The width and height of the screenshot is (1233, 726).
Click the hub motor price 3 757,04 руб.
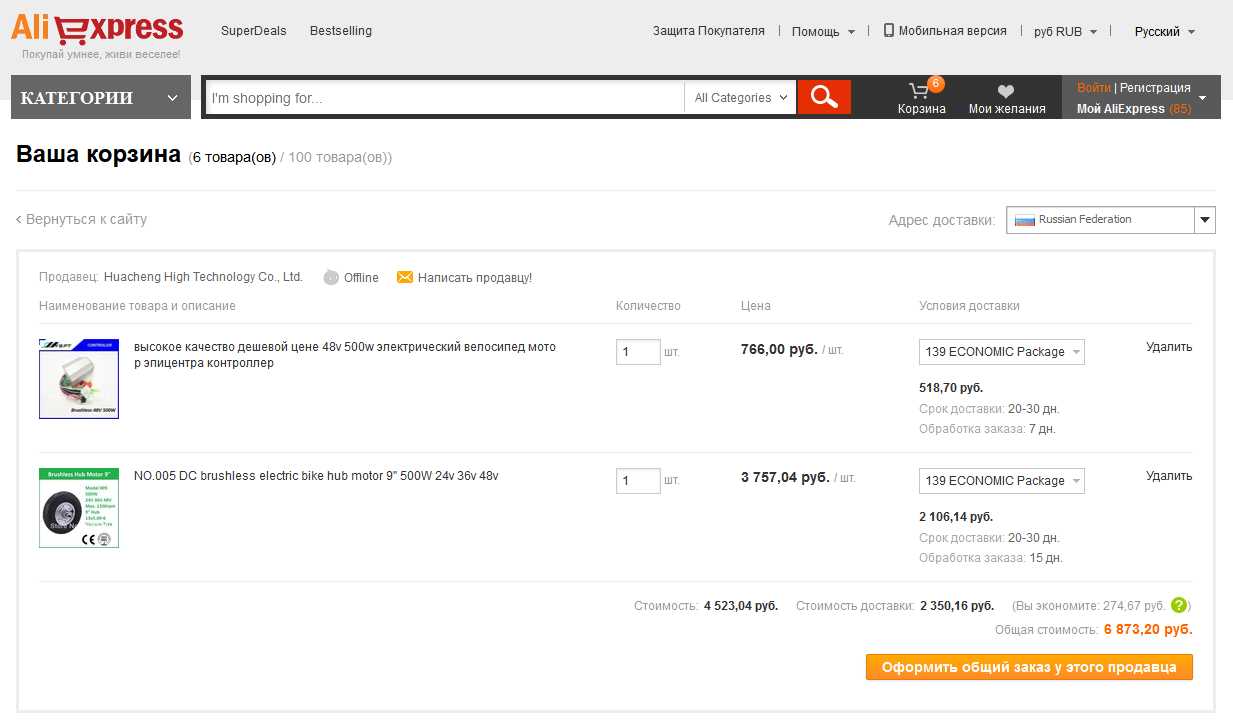click(x=785, y=478)
